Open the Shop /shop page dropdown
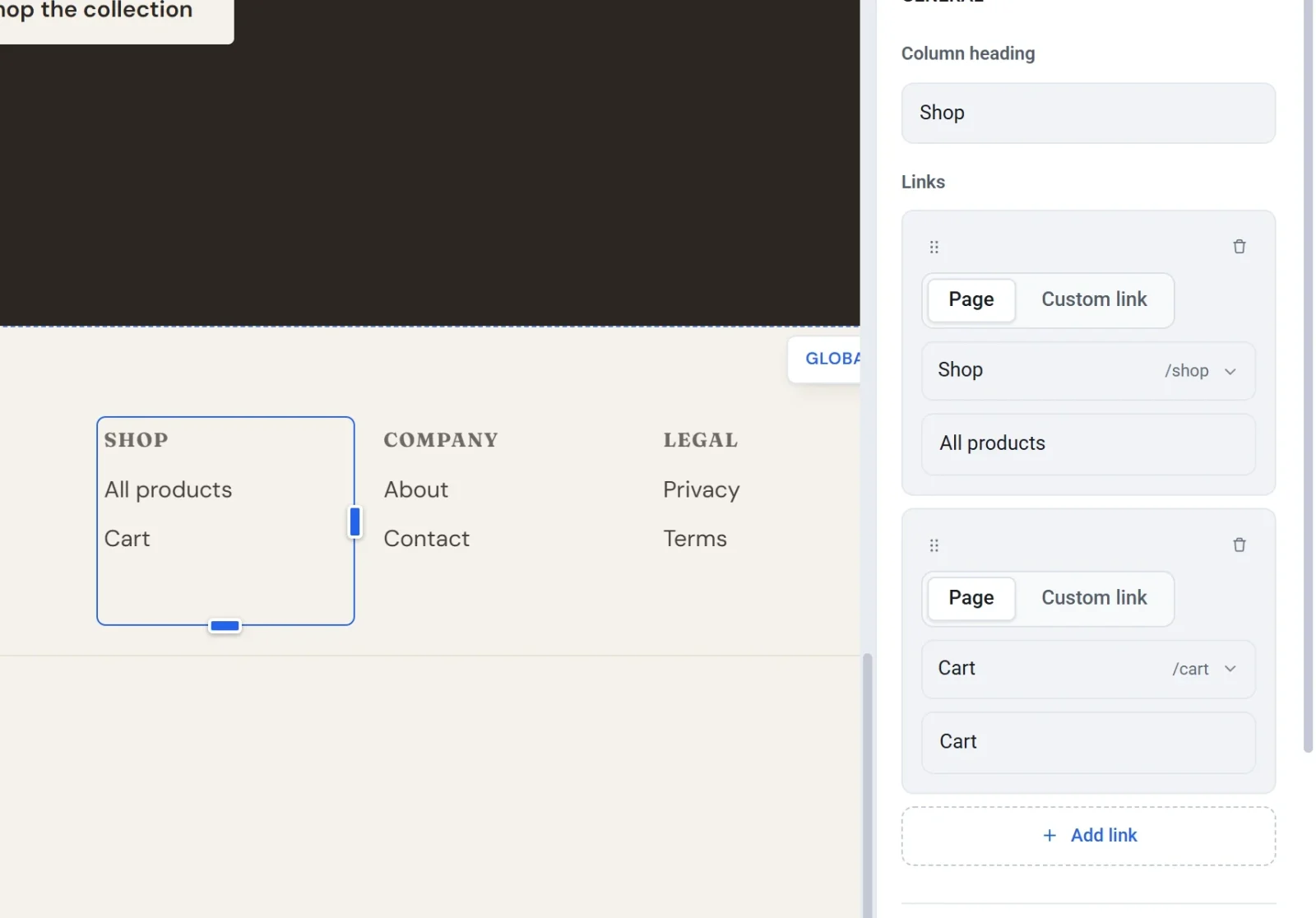1316x918 pixels. 1088,371
